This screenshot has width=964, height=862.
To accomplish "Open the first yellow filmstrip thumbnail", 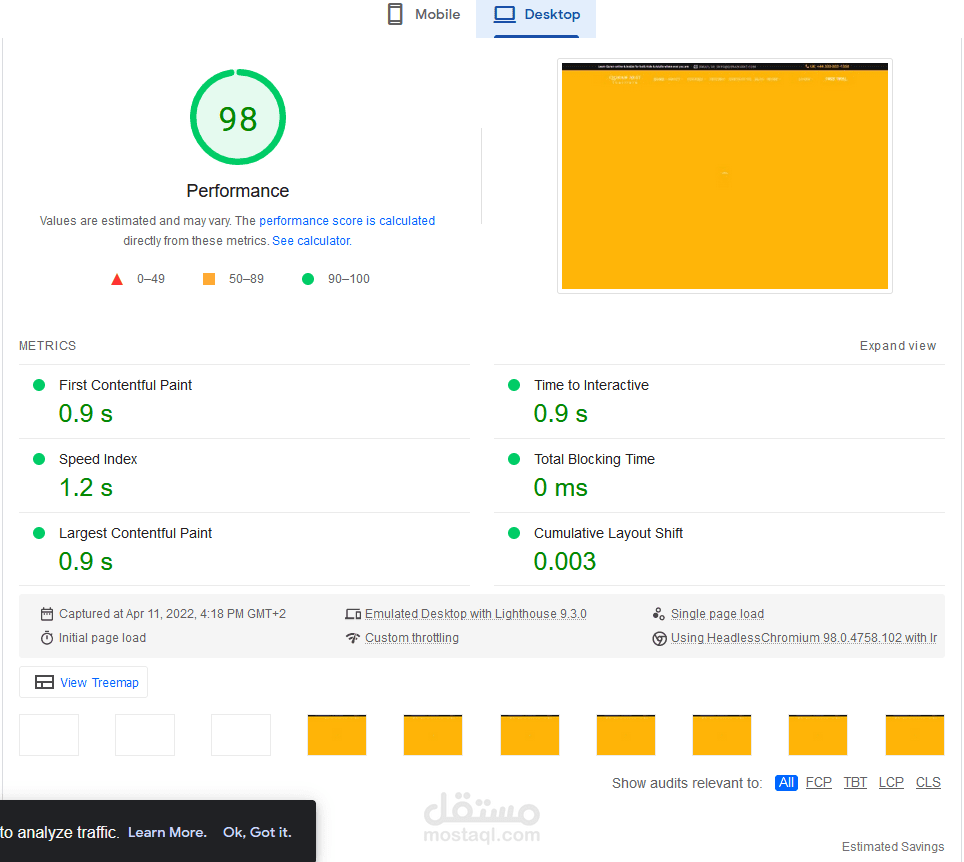I will [x=337, y=735].
